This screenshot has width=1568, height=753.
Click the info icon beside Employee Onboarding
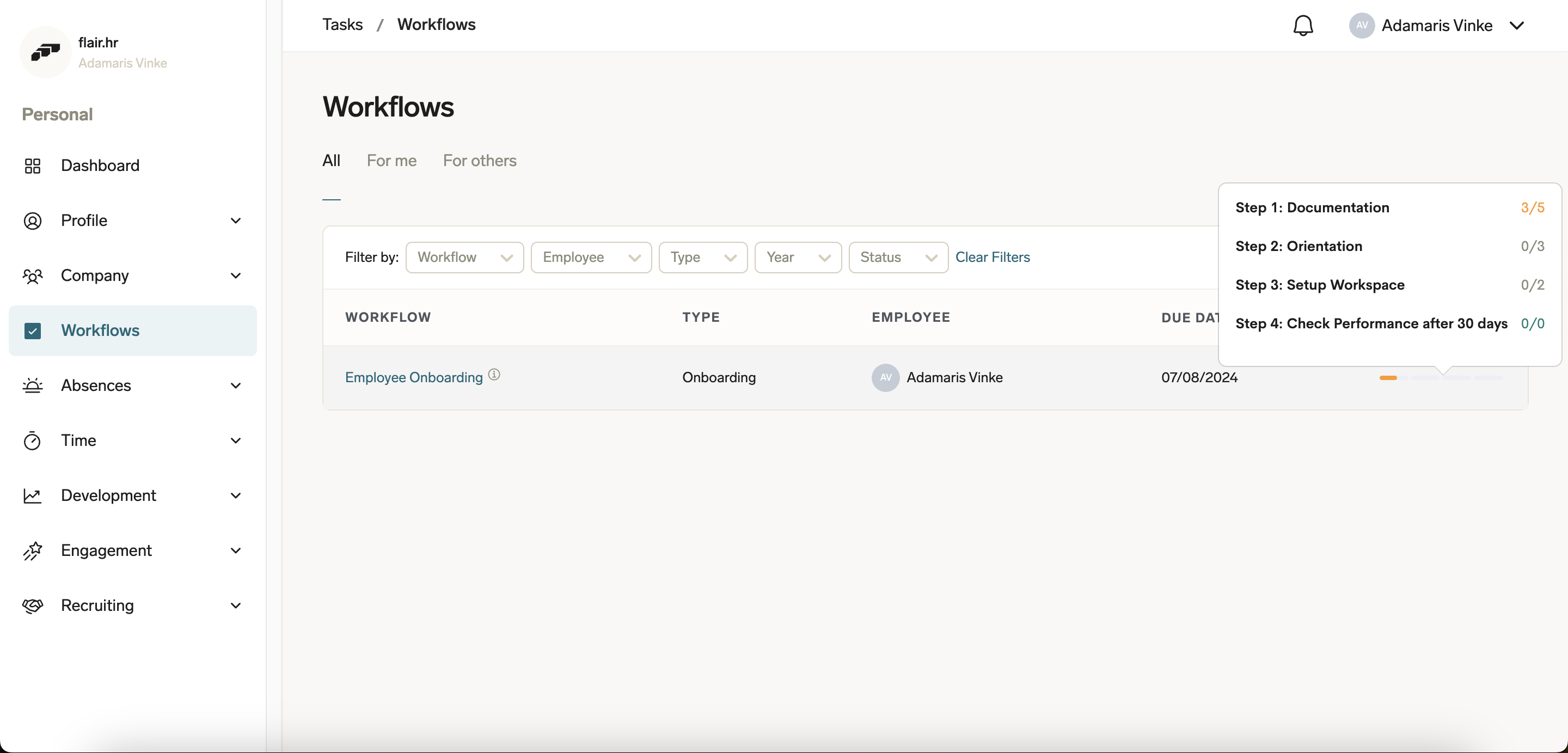tap(494, 374)
